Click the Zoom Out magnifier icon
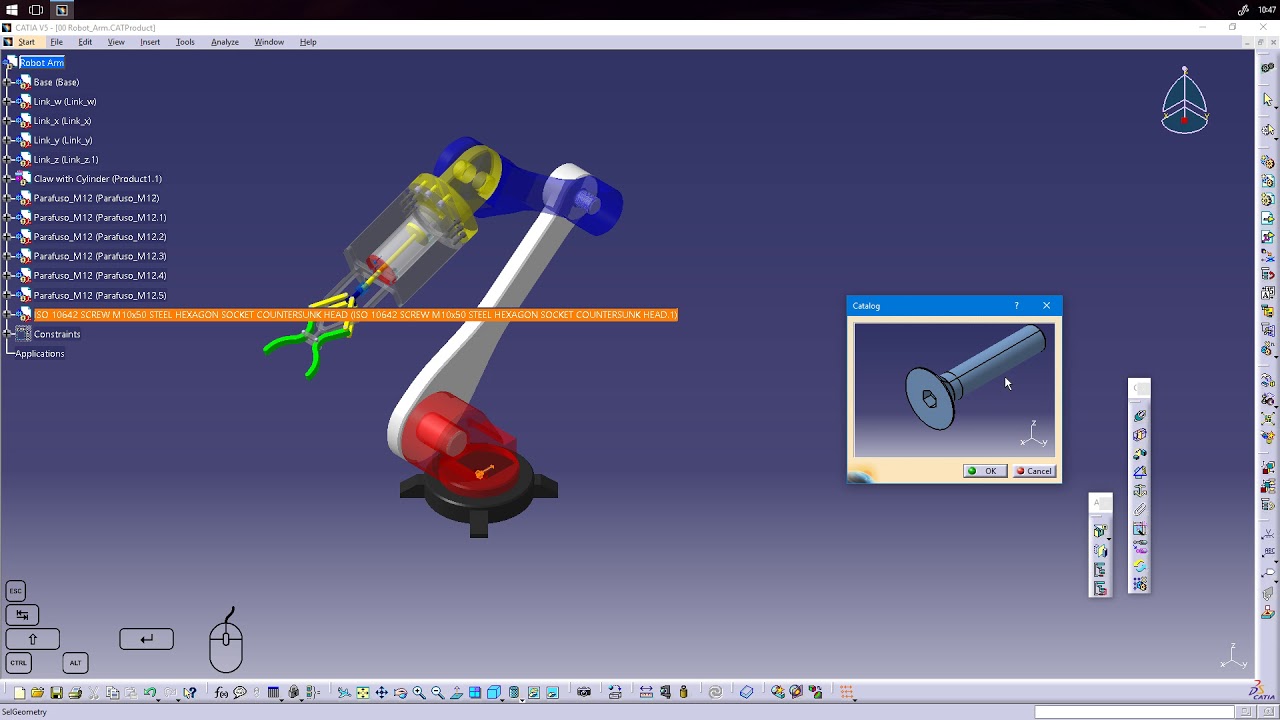Viewport: 1280px width, 720px height. coord(437,692)
